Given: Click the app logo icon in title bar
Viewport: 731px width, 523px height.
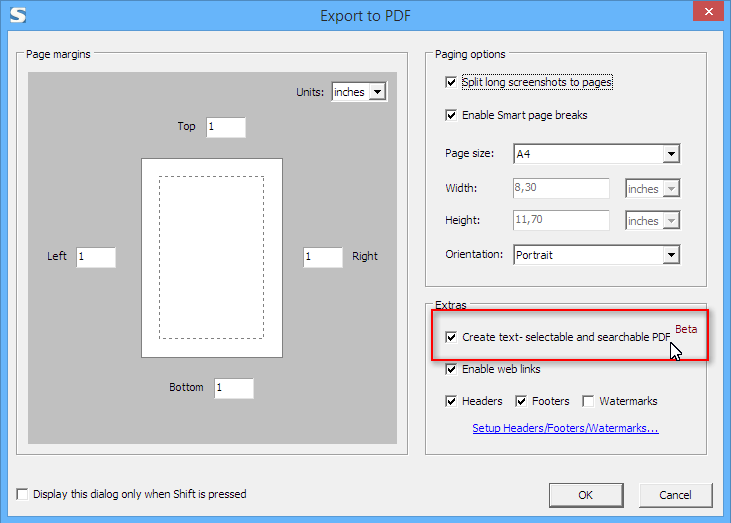Looking at the screenshot, I should [x=18, y=15].
